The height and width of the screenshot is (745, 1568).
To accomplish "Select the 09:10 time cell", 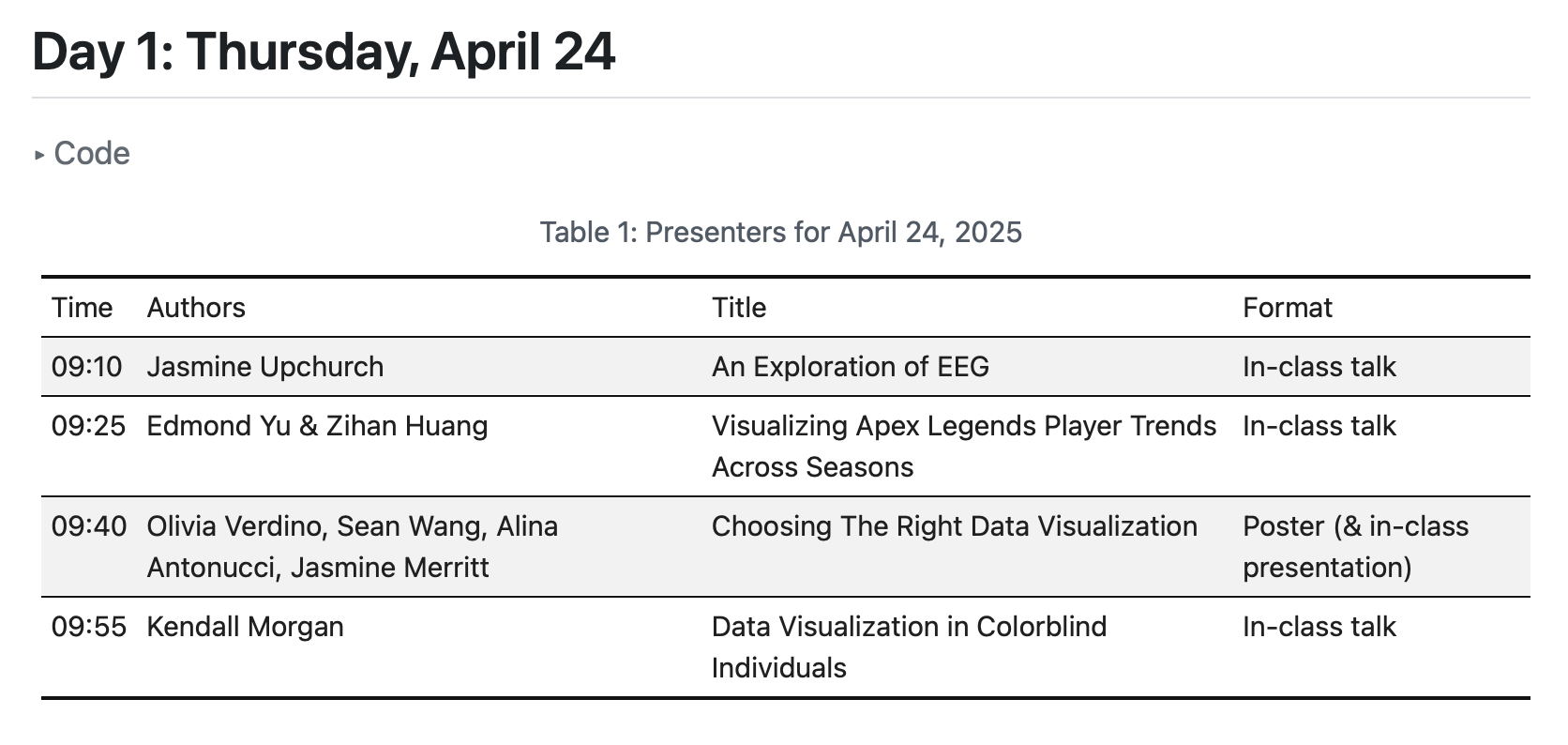I will click(x=86, y=367).
